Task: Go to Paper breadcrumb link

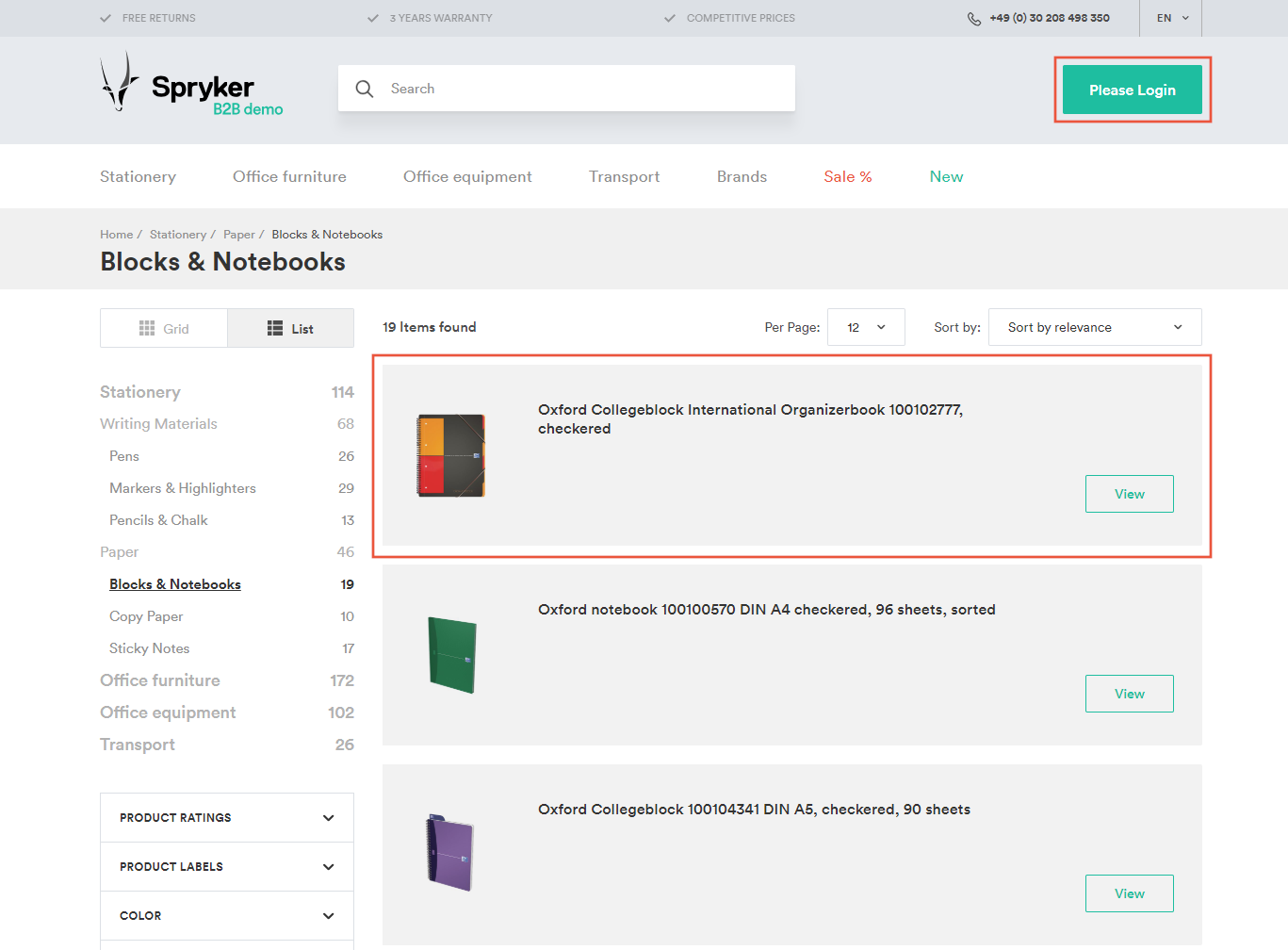Action: [x=239, y=235]
